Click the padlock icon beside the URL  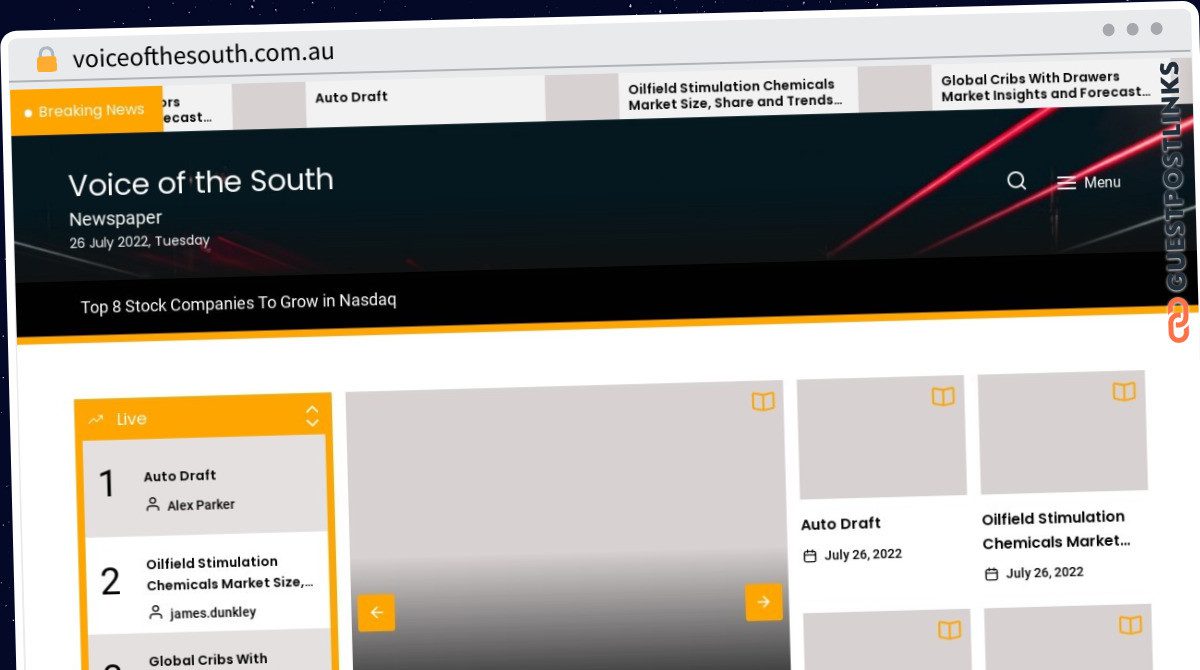(47, 60)
